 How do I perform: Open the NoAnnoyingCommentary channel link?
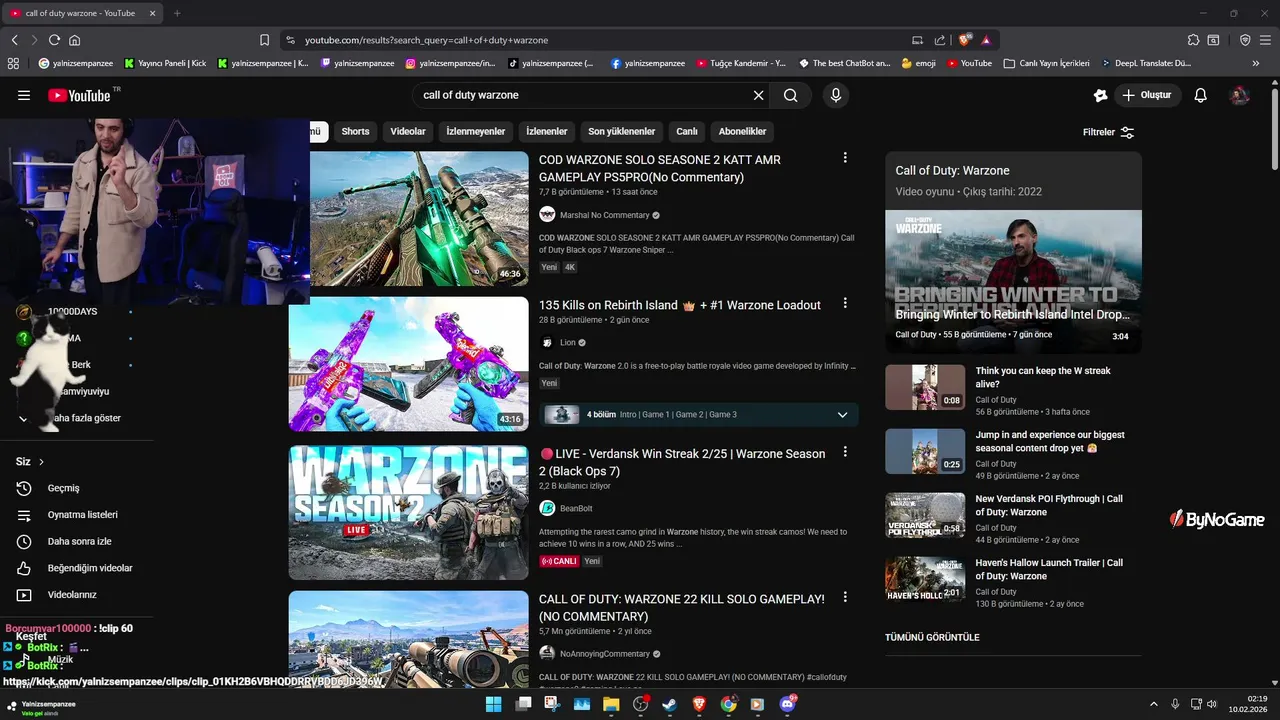tap(605, 654)
